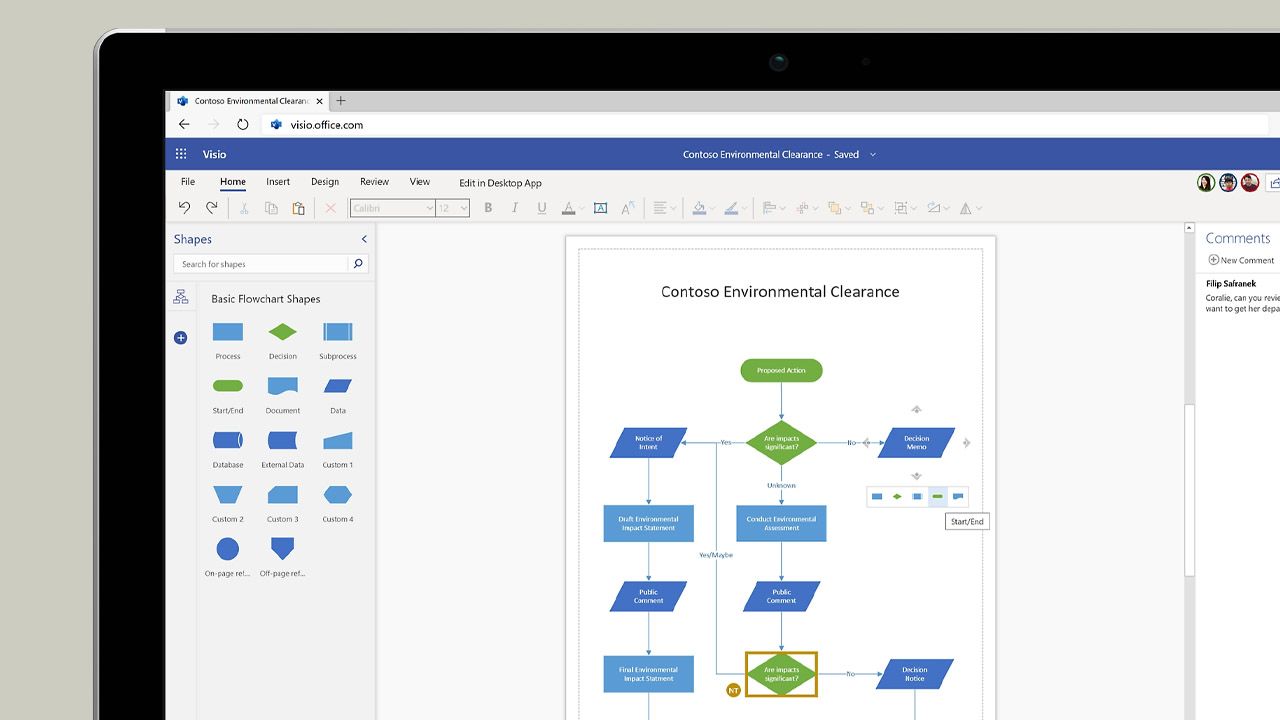Toggle bold formatting
The width and height of the screenshot is (1280, 720).
488,208
